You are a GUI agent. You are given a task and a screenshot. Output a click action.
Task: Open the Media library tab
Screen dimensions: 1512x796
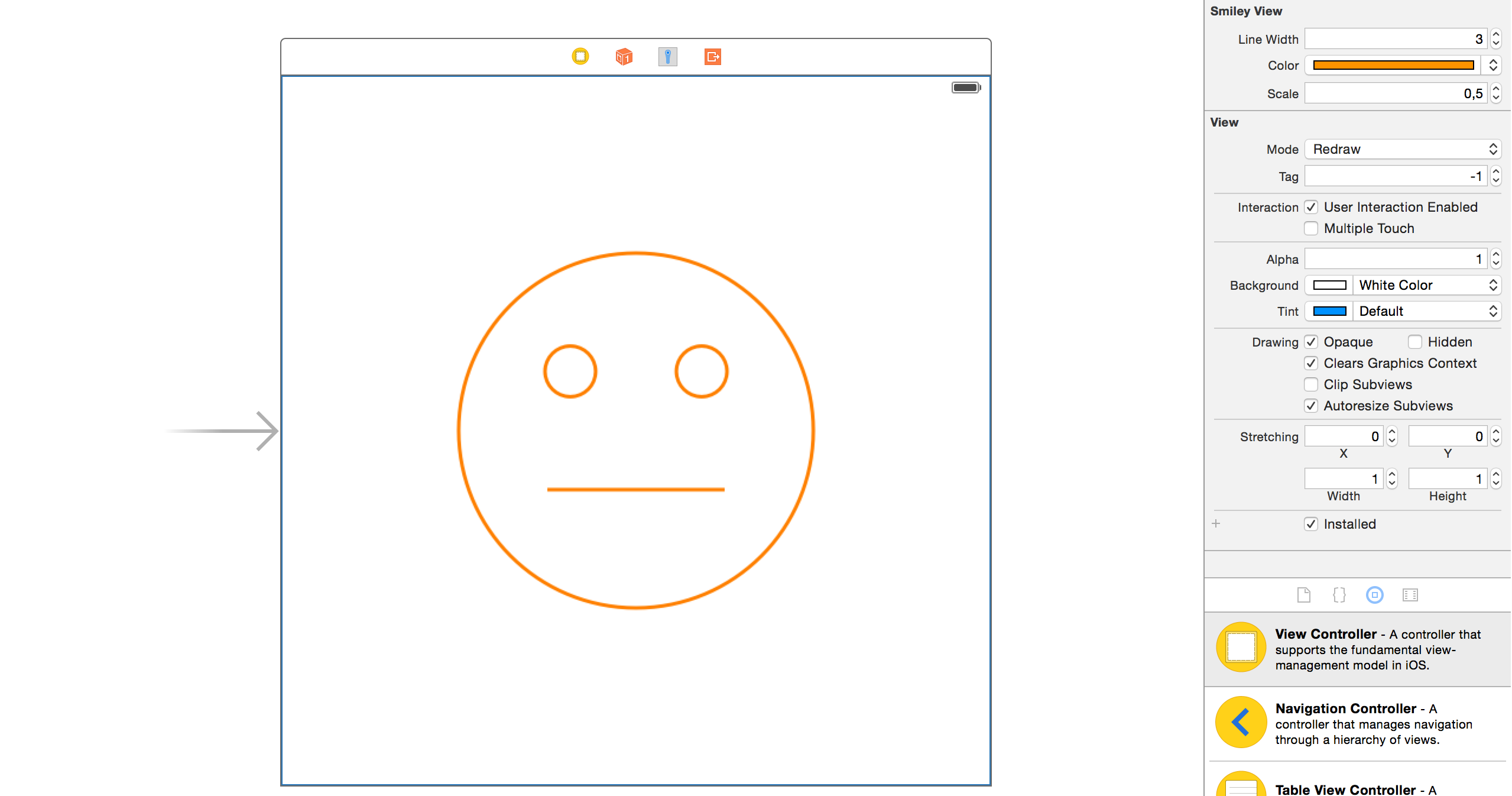tap(1410, 595)
